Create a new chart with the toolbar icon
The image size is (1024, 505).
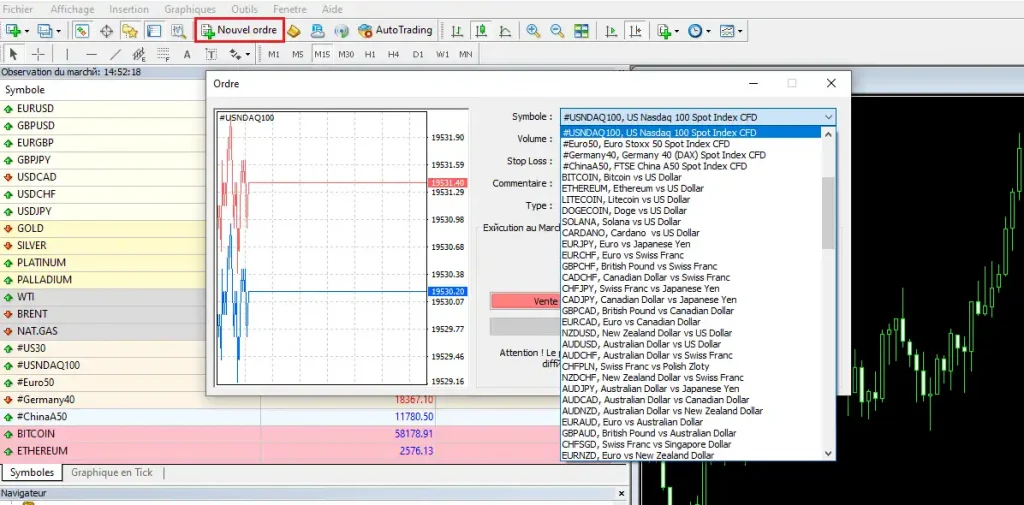(13, 31)
